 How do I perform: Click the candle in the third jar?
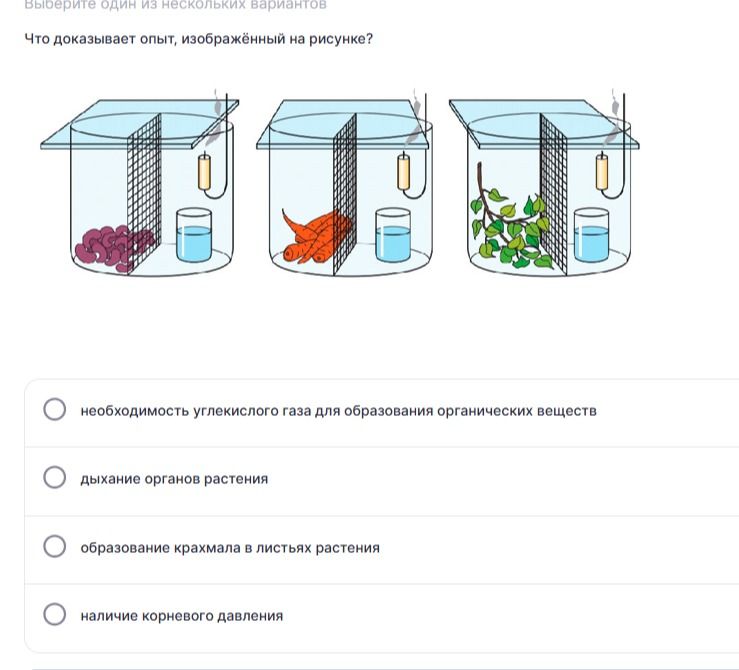602,171
